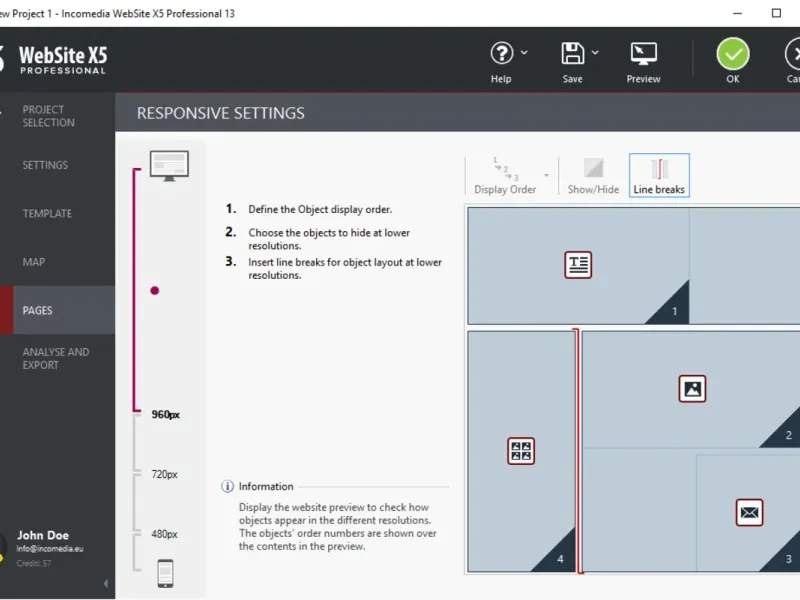Click 'Insert line breaks' instruction text
The height and width of the screenshot is (600, 800).
(345, 268)
